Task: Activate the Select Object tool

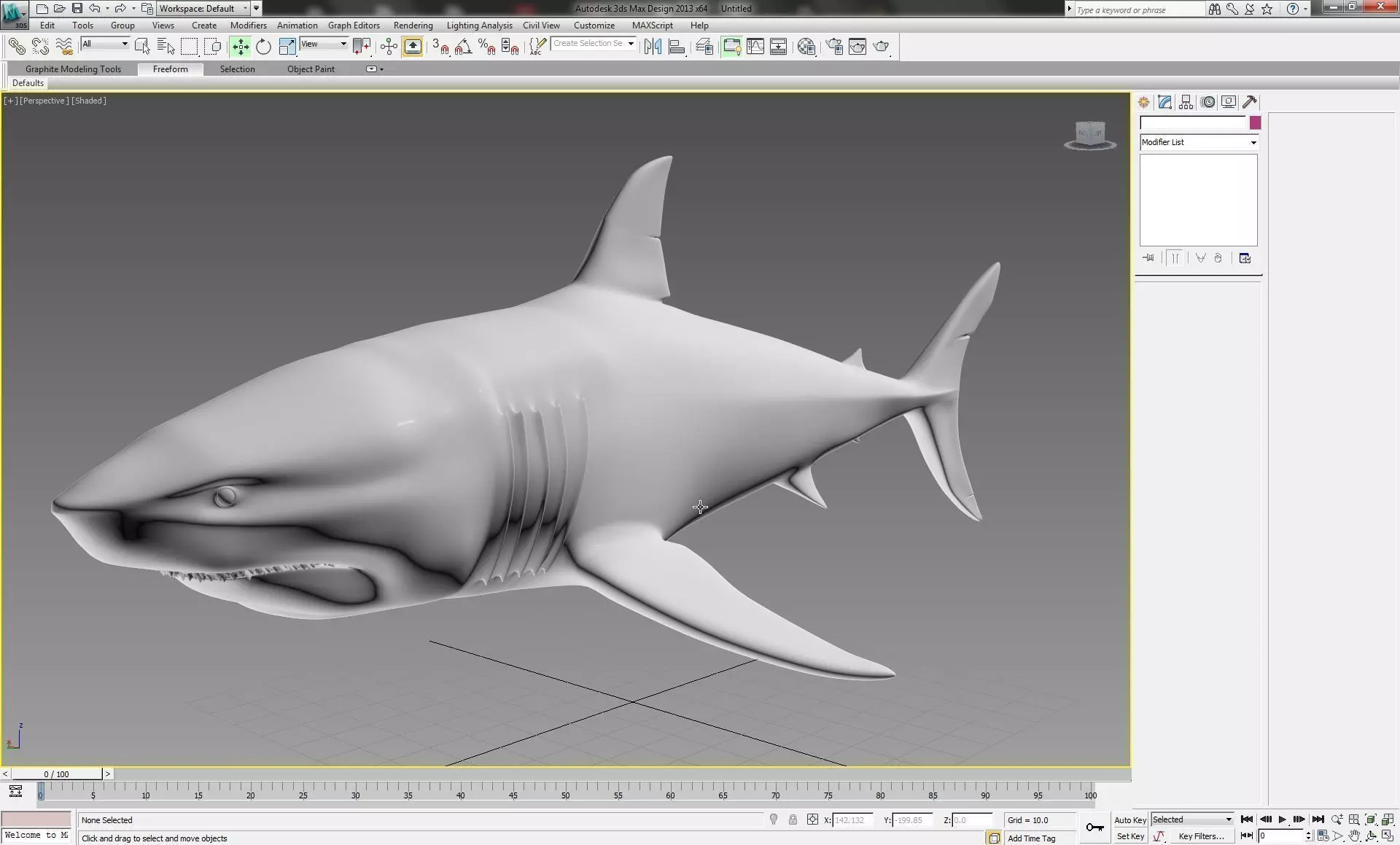Action: (x=142, y=47)
